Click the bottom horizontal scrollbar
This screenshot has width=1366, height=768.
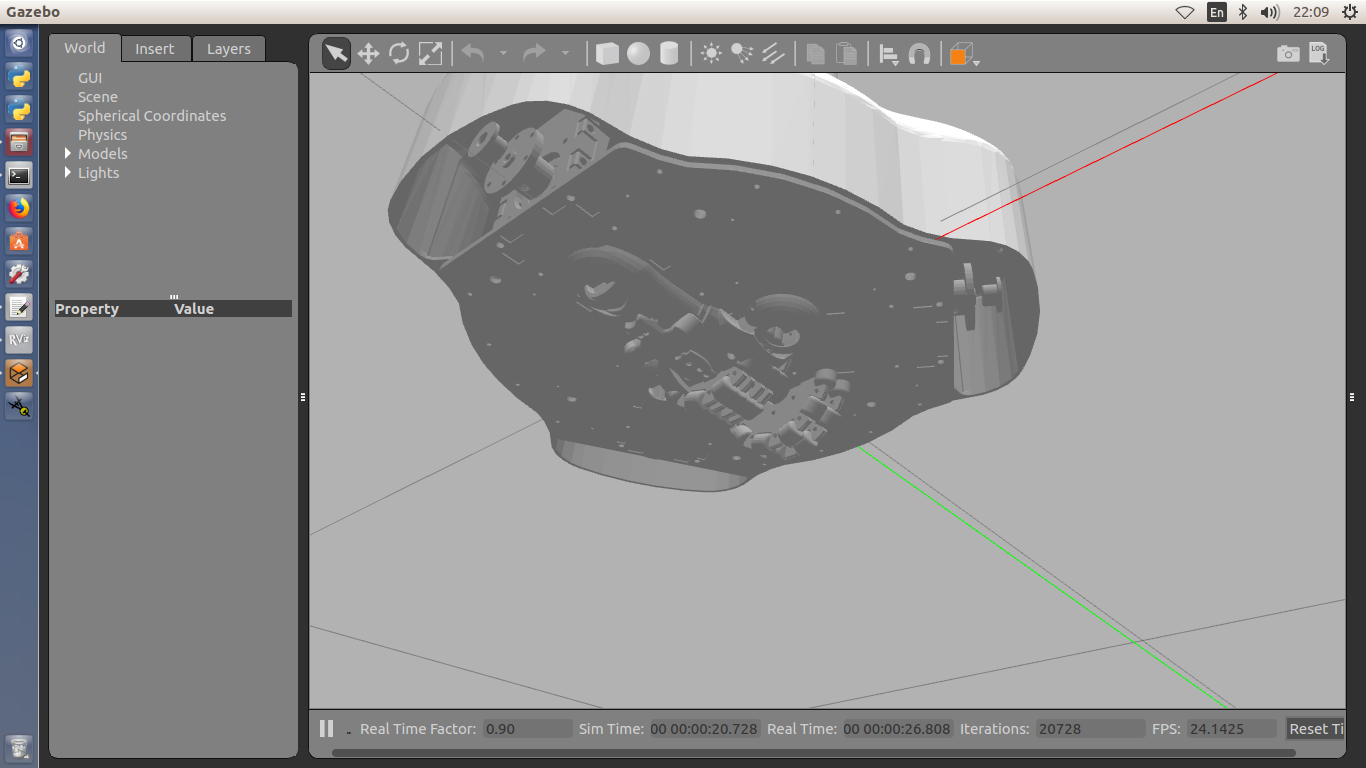[x=814, y=753]
